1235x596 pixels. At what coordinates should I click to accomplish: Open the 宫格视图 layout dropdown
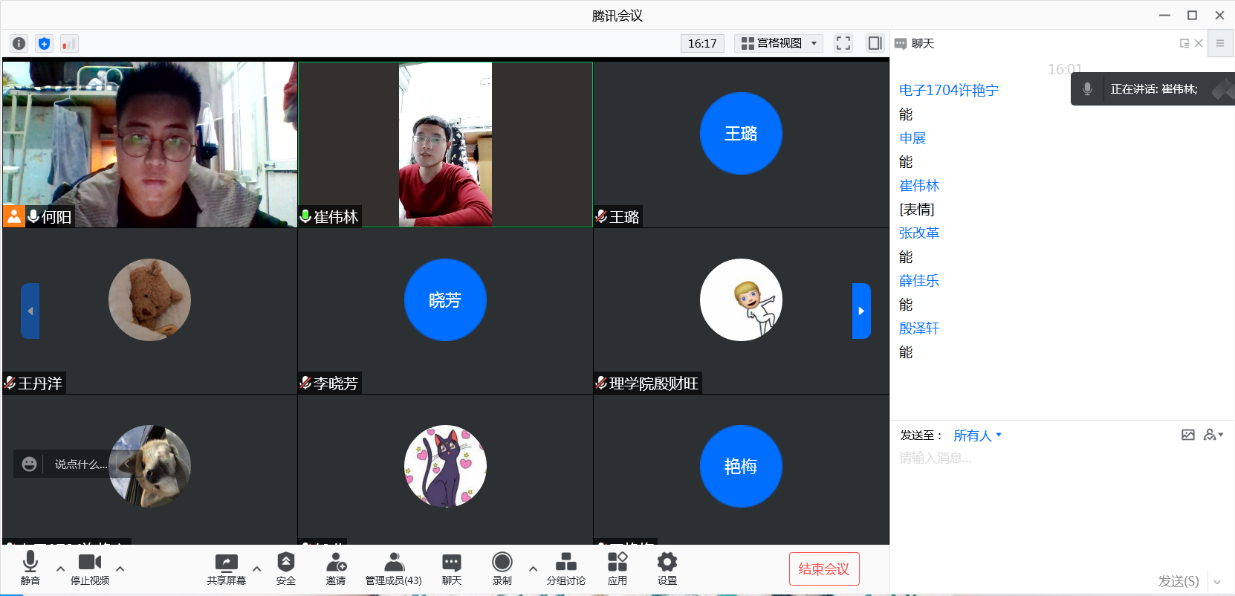777,43
